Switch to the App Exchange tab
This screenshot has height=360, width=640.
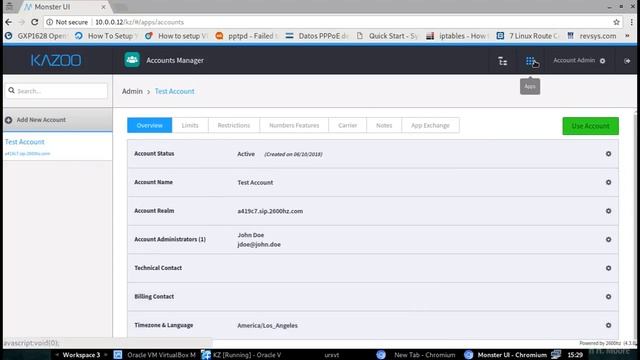[x=430, y=125]
